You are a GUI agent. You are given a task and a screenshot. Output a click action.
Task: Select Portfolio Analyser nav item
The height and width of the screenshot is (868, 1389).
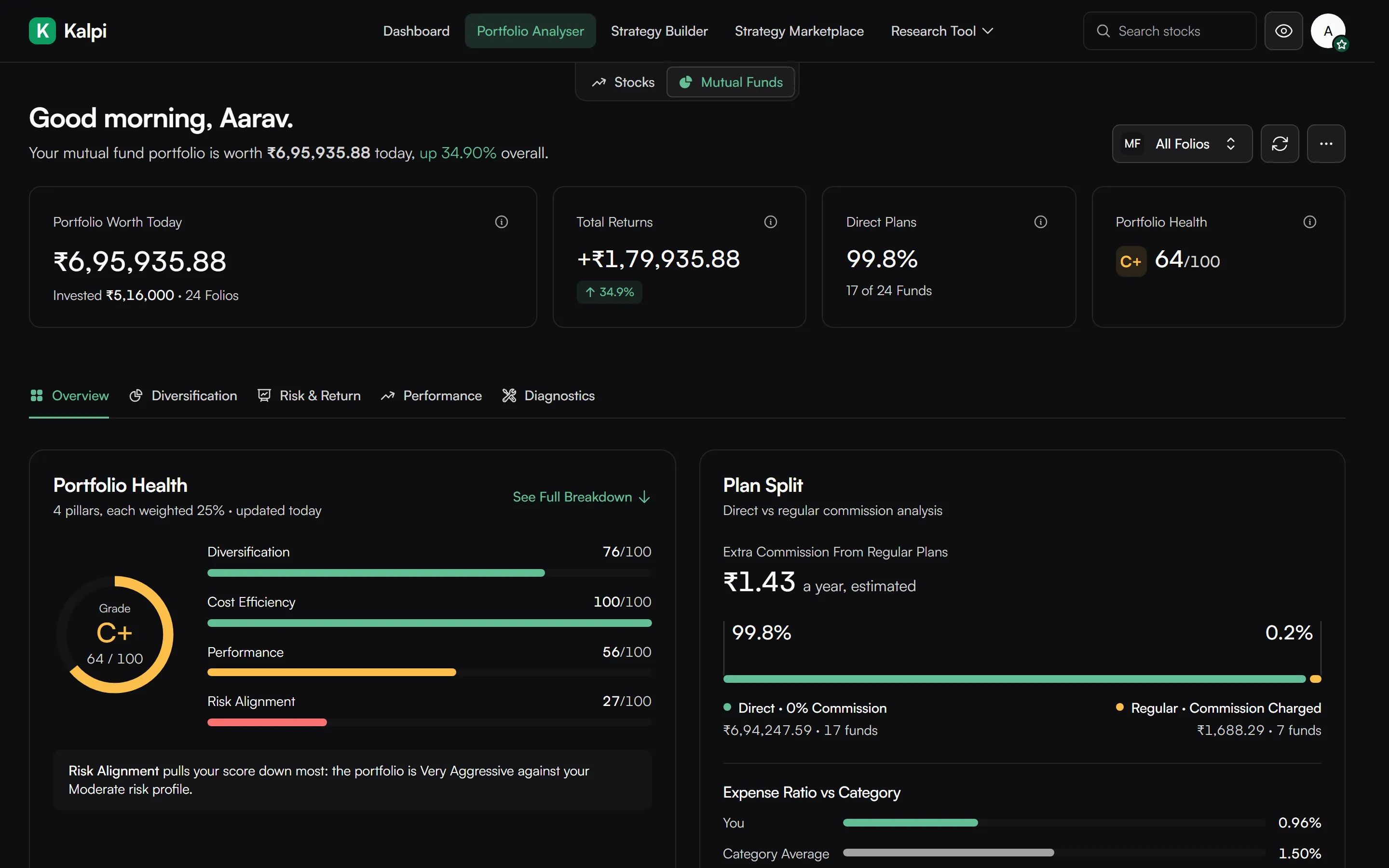coord(531,31)
